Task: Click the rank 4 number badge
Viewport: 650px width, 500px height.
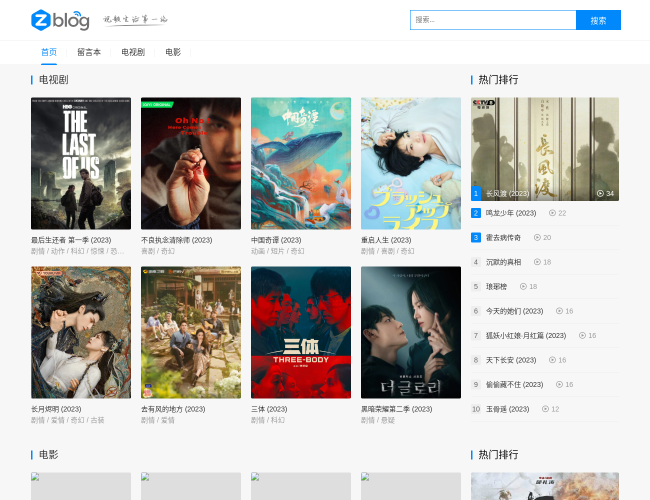Action: [x=476, y=262]
